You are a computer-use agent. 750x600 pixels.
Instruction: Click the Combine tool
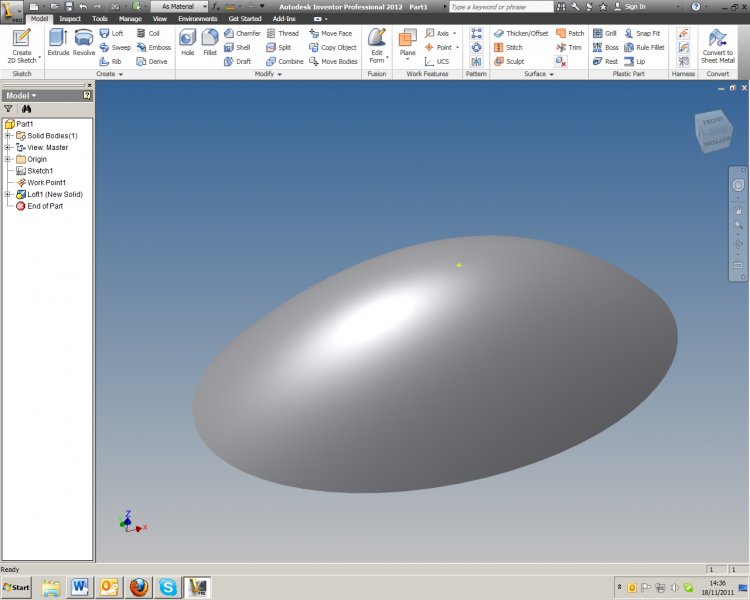click(285, 61)
